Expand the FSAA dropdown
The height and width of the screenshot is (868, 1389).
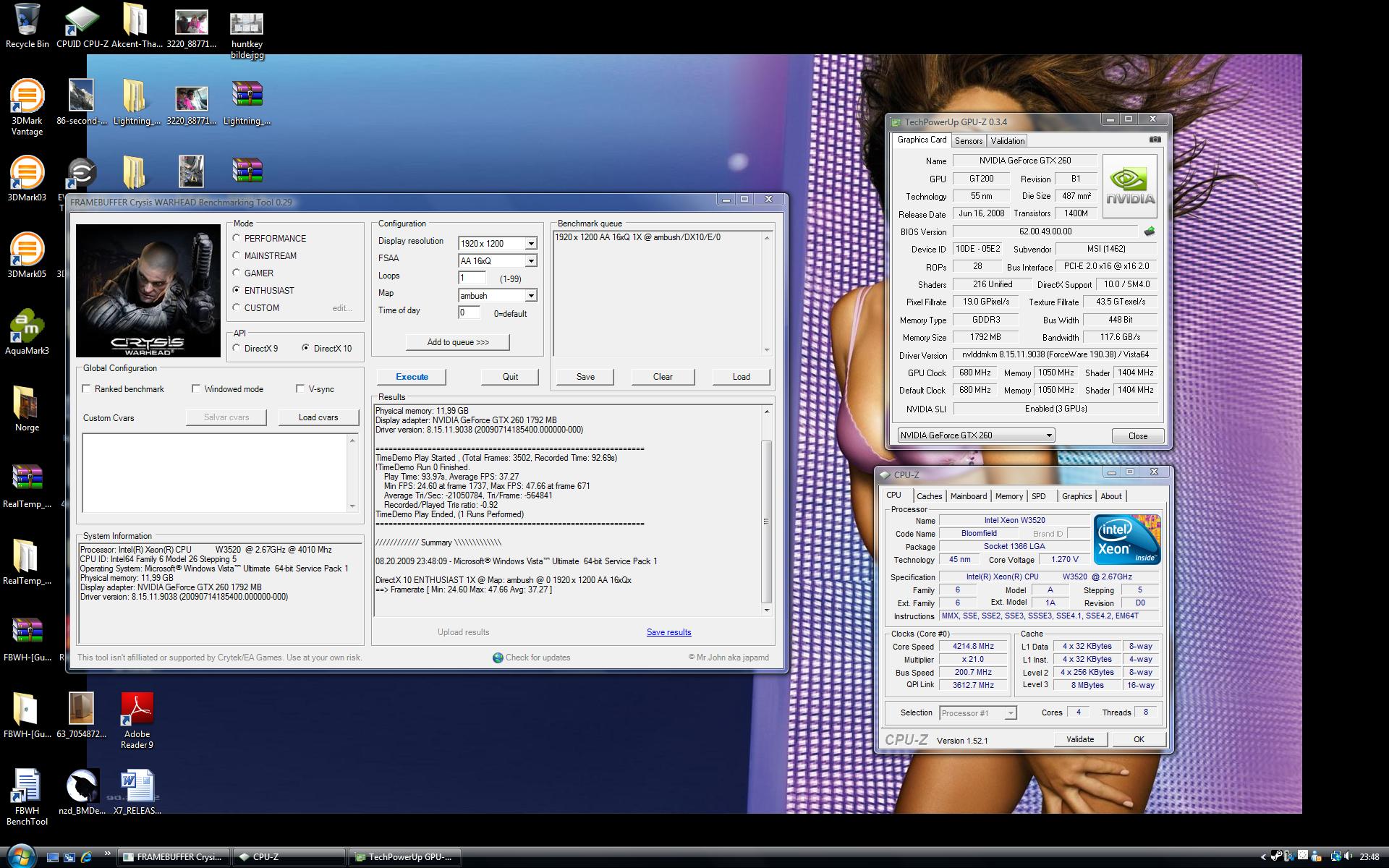point(531,260)
